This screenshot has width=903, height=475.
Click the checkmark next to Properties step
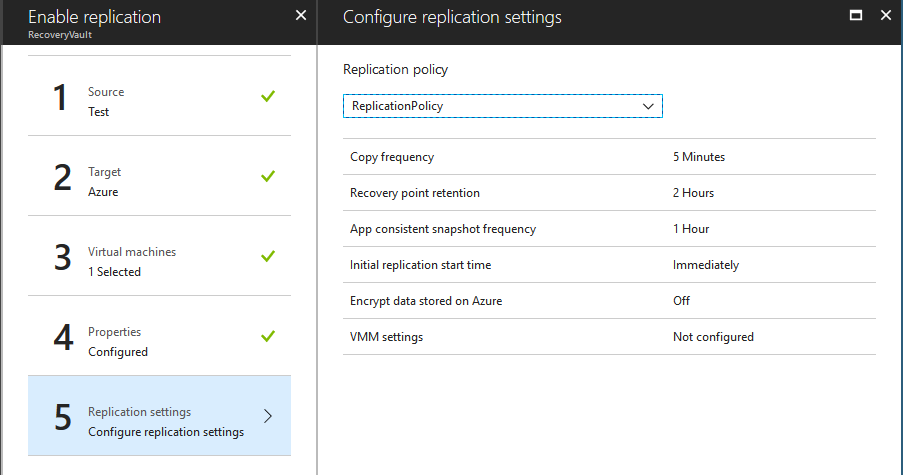pyautogui.click(x=268, y=336)
